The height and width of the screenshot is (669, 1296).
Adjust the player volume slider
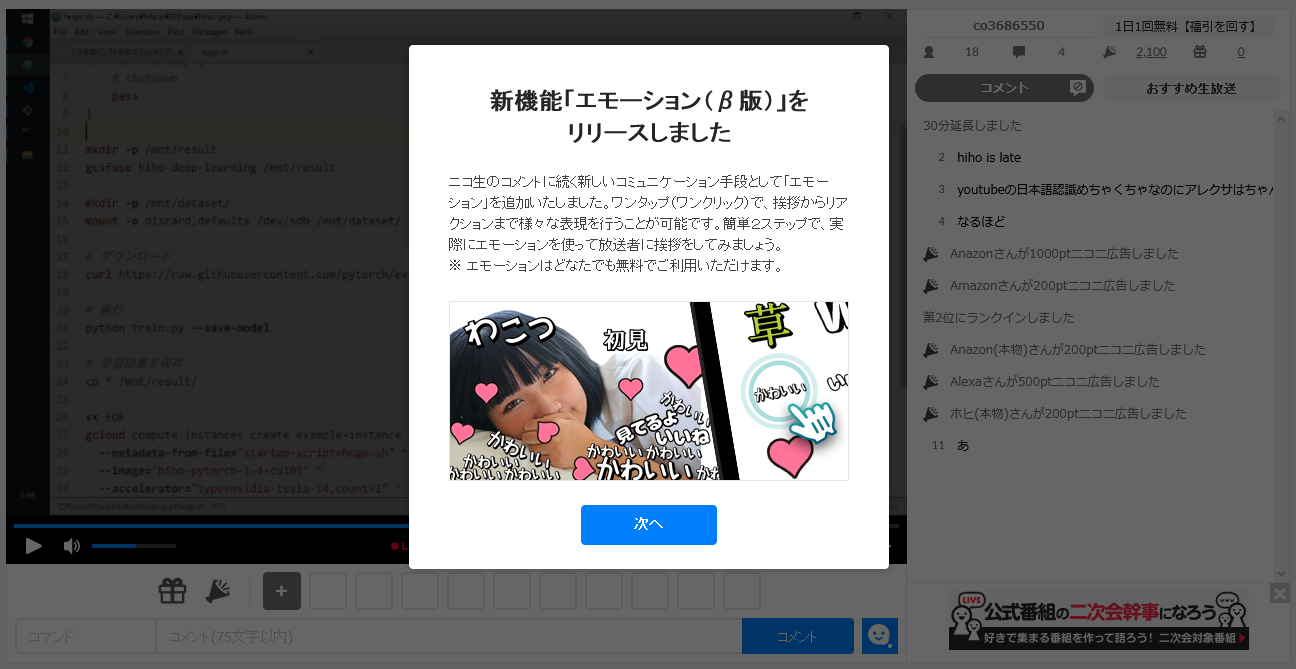pos(134,546)
